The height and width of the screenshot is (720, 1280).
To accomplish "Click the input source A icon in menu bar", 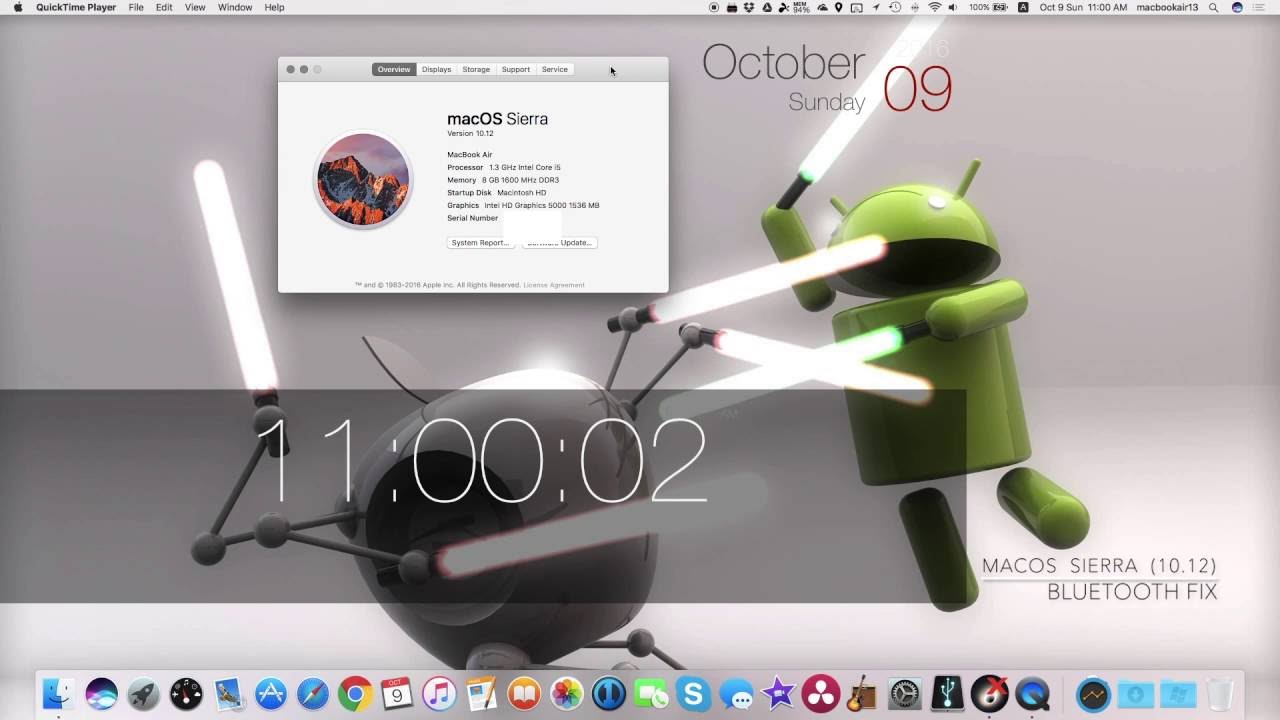I will [x=1023, y=7].
